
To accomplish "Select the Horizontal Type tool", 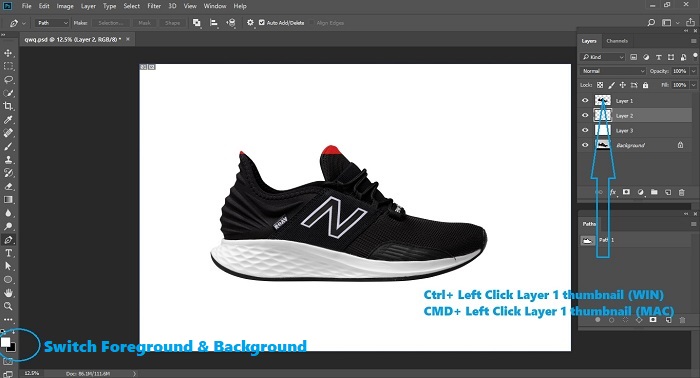I will [8, 253].
